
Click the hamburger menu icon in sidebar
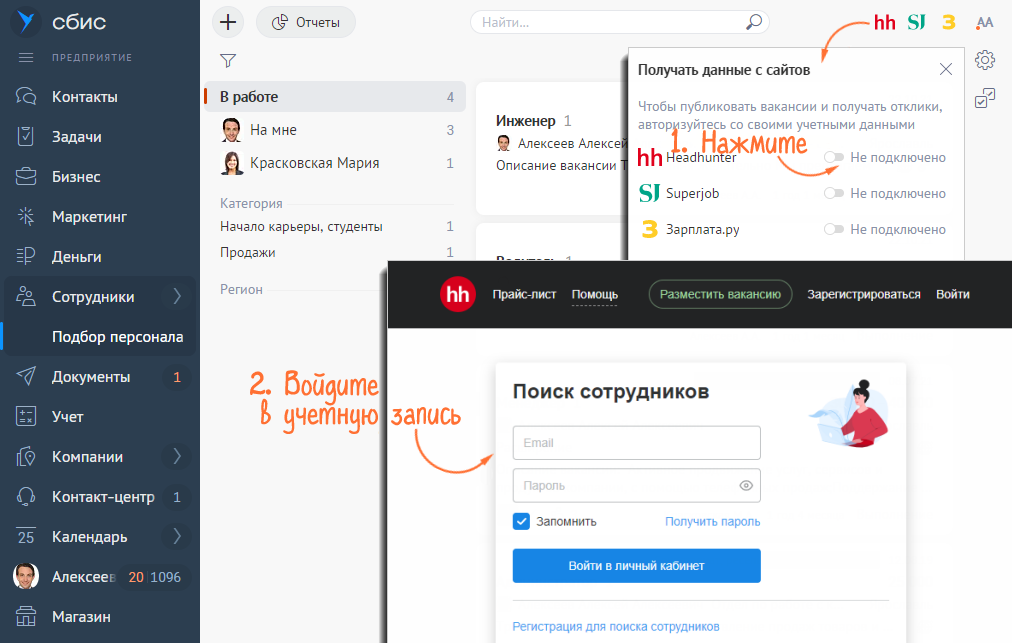(26, 57)
